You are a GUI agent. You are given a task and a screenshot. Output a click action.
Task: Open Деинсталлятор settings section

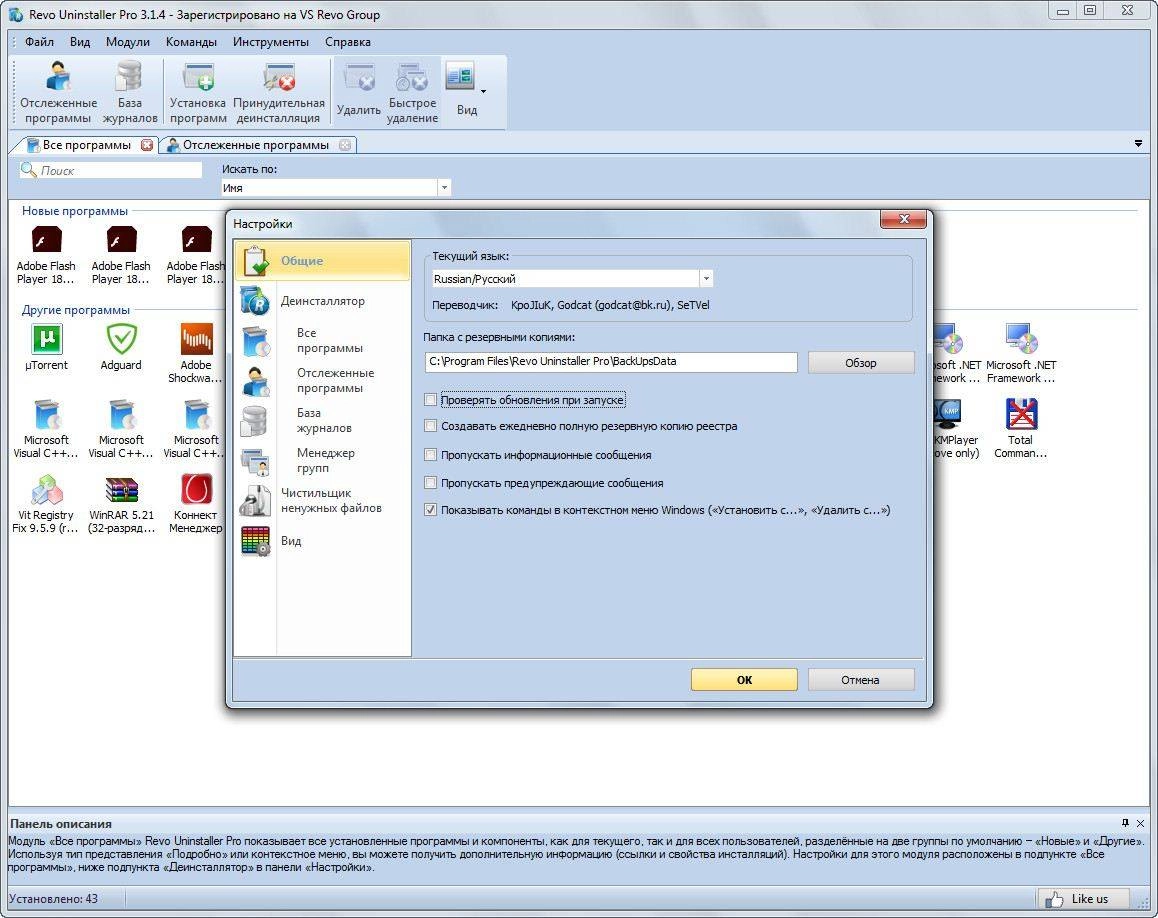[323, 301]
